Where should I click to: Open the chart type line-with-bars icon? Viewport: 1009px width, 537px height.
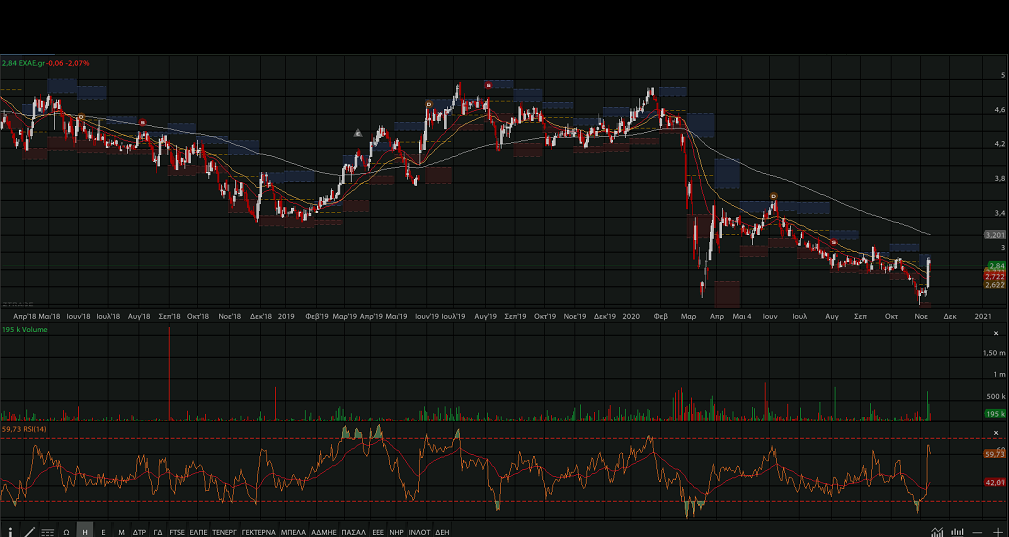click(x=937, y=532)
